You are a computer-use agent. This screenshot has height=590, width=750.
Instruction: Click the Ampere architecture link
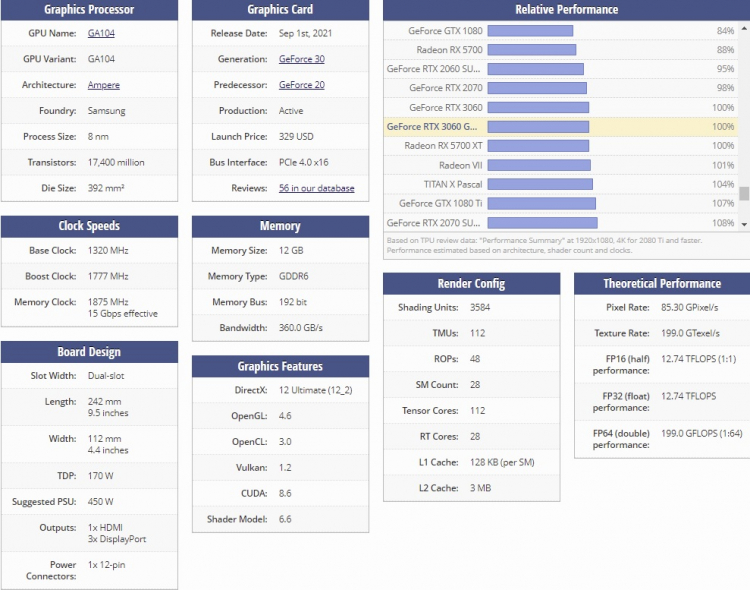[104, 85]
